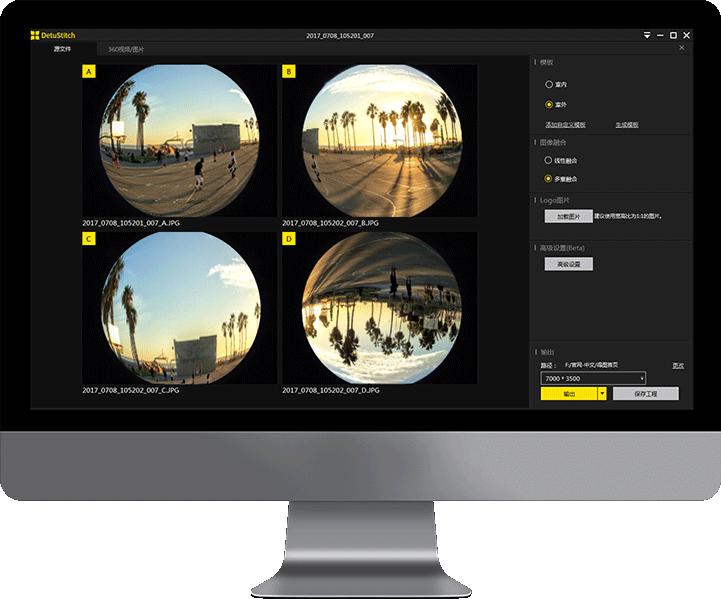Expand the 7000 * 3500 resolution dropdown

[593, 379]
